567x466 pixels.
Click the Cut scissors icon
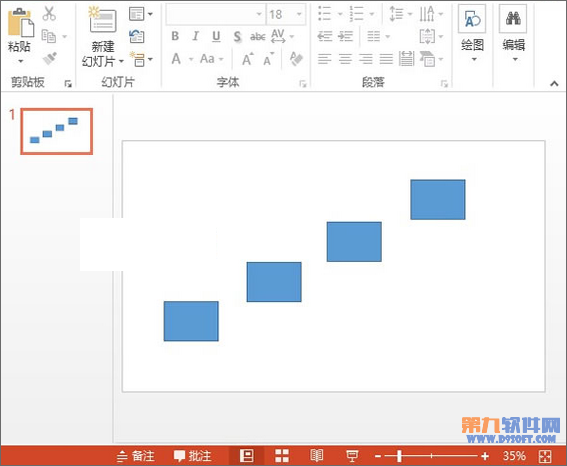[x=49, y=14]
